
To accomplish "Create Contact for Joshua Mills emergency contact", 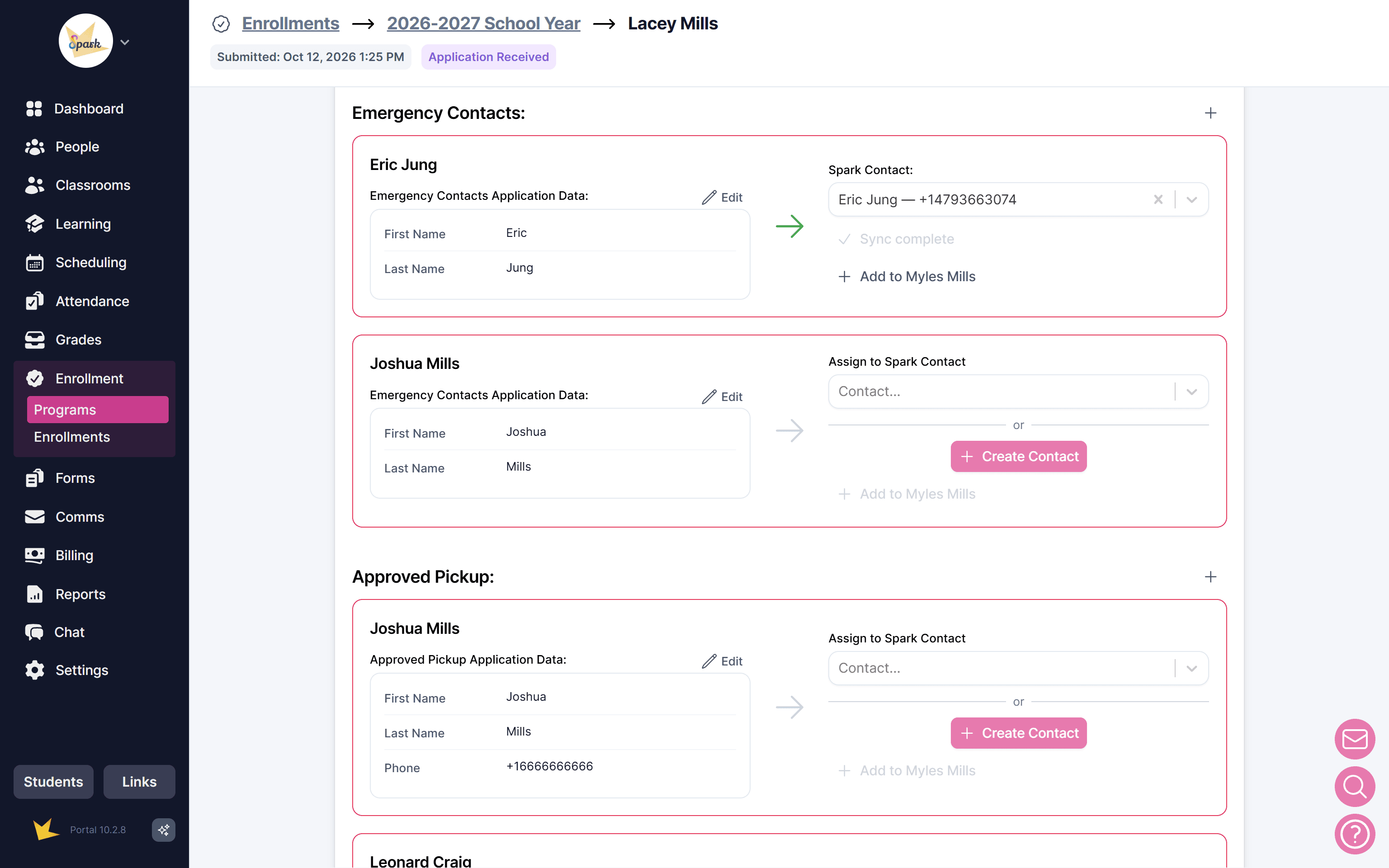I will 1018,457.
